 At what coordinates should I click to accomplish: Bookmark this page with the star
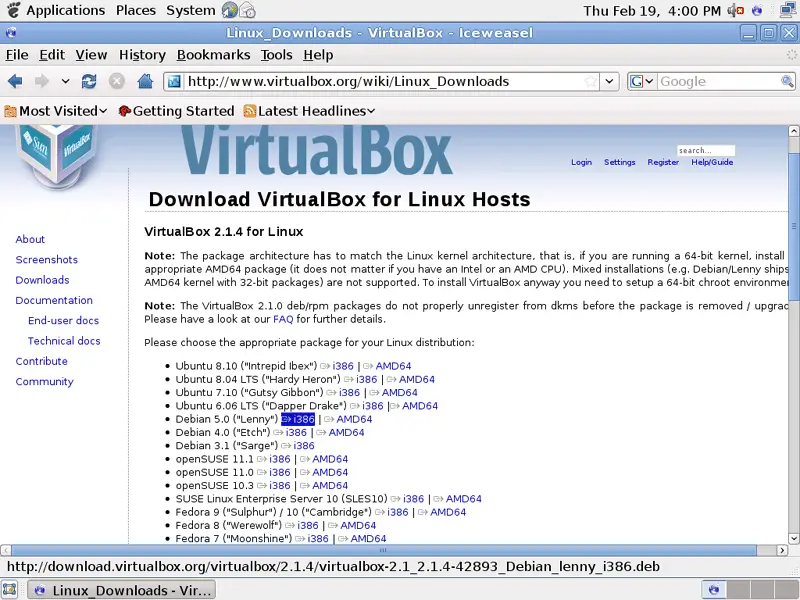[x=590, y=81]
